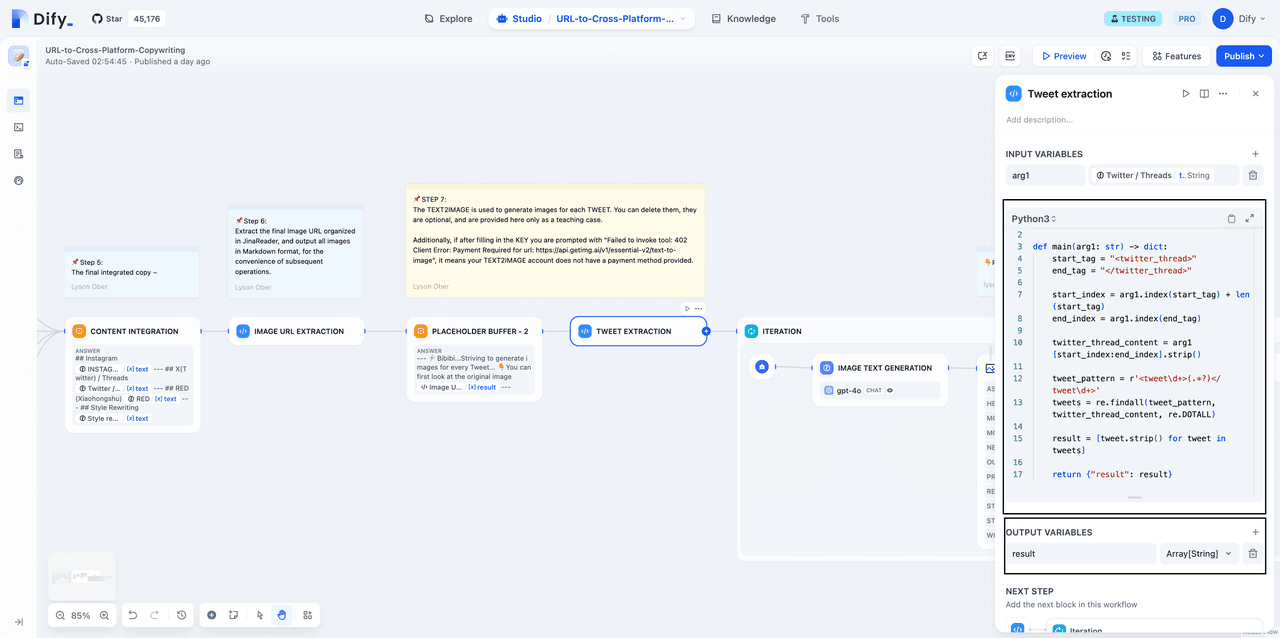Change the Array[String] output type dropdown
The image size is (1280, 638).
[1199, 553]
